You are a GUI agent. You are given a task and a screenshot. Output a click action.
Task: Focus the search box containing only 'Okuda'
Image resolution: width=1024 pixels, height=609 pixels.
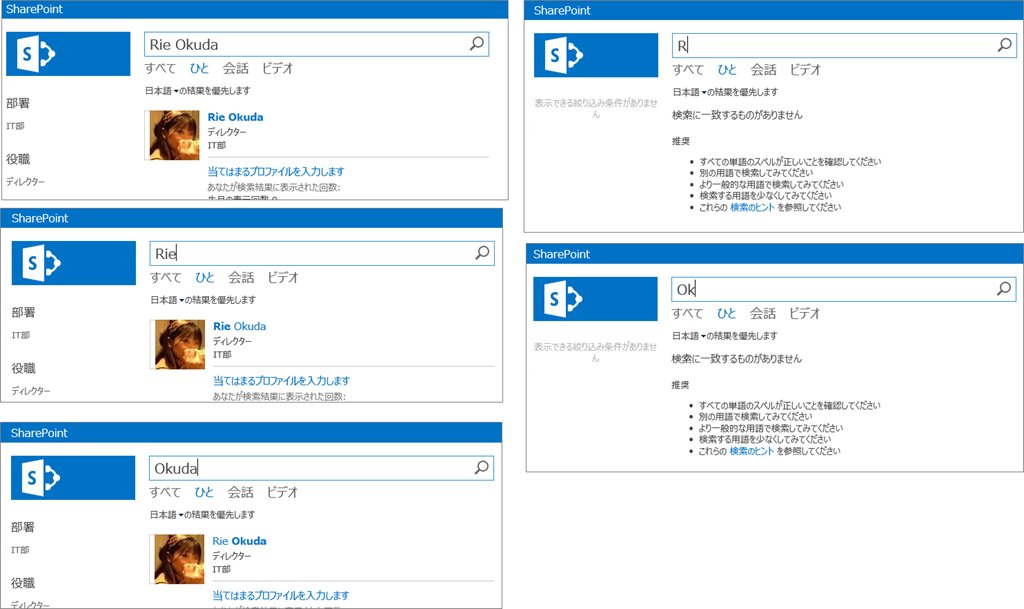coord(321,468)
